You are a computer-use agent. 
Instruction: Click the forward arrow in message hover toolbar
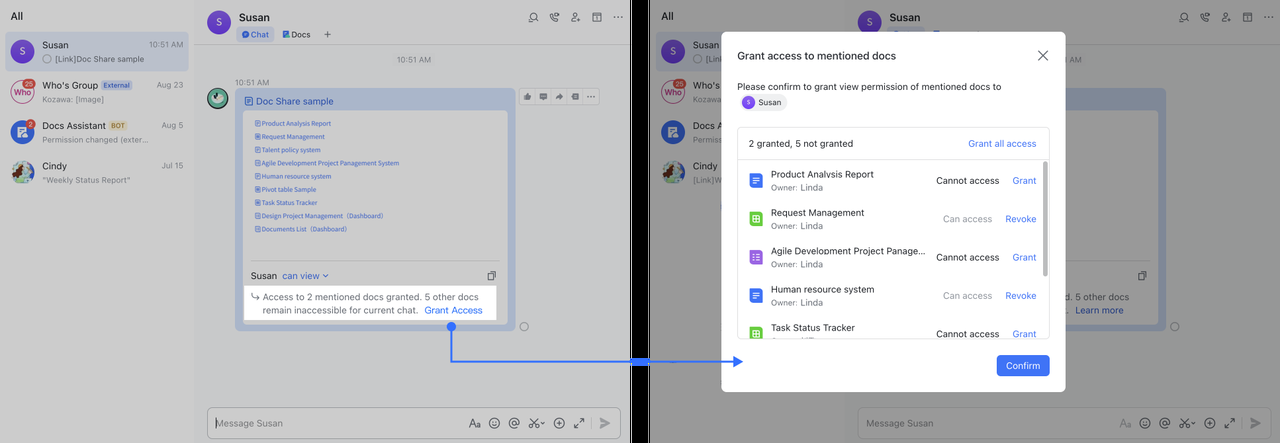click(559, 97)
